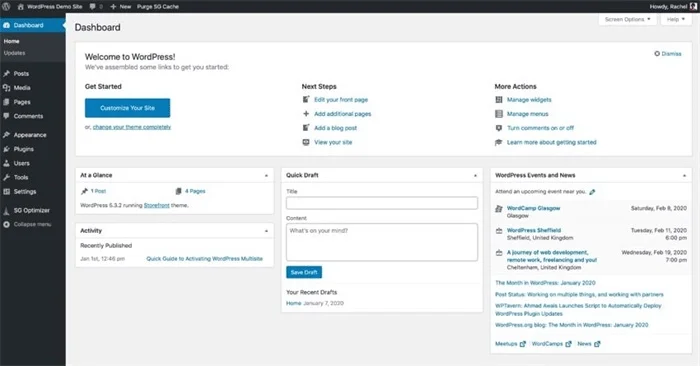
Task: Click the Quick Draft Title field
Action: coord(382,203)
